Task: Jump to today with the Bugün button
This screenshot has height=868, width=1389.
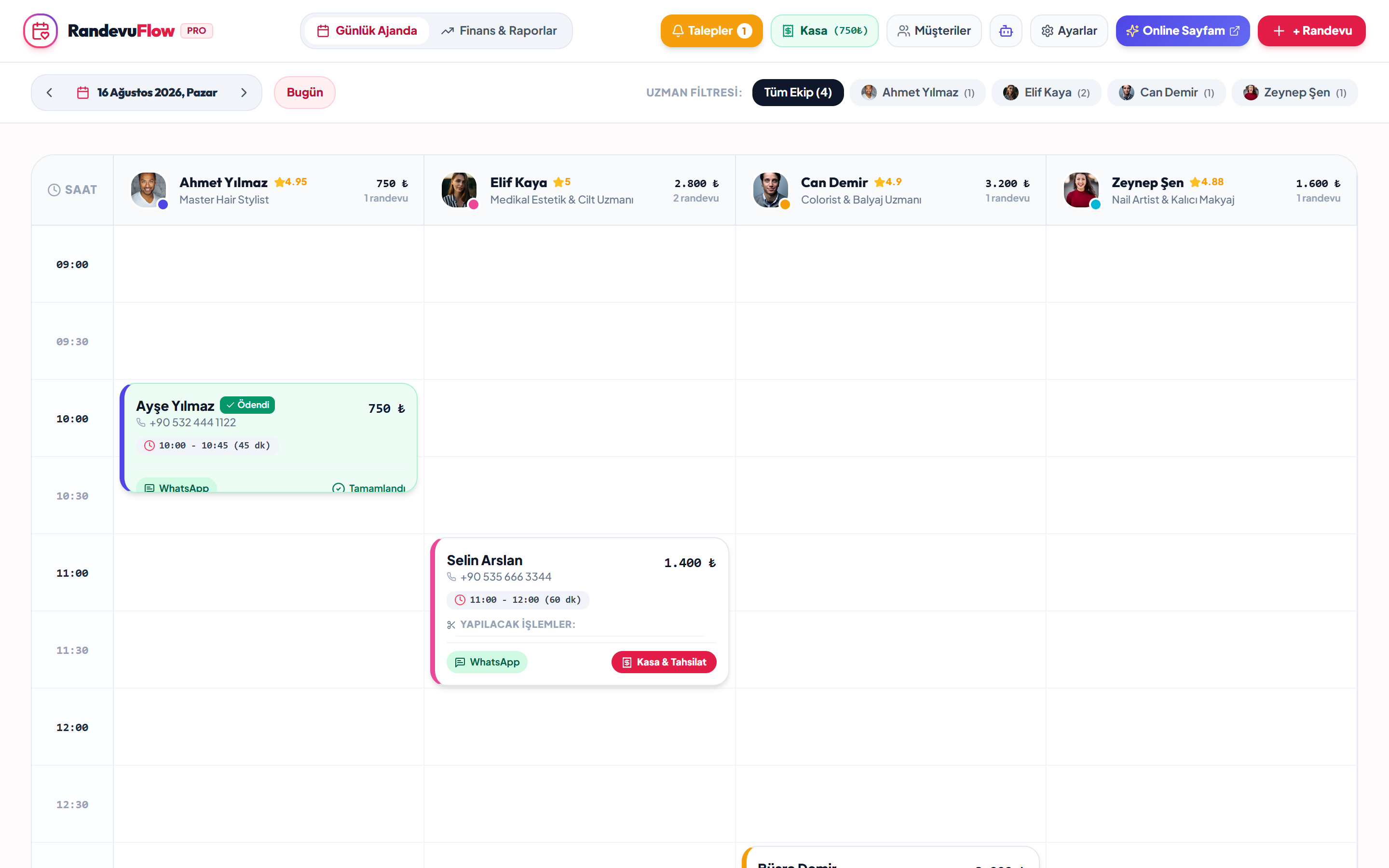Action: coord(305,93)
